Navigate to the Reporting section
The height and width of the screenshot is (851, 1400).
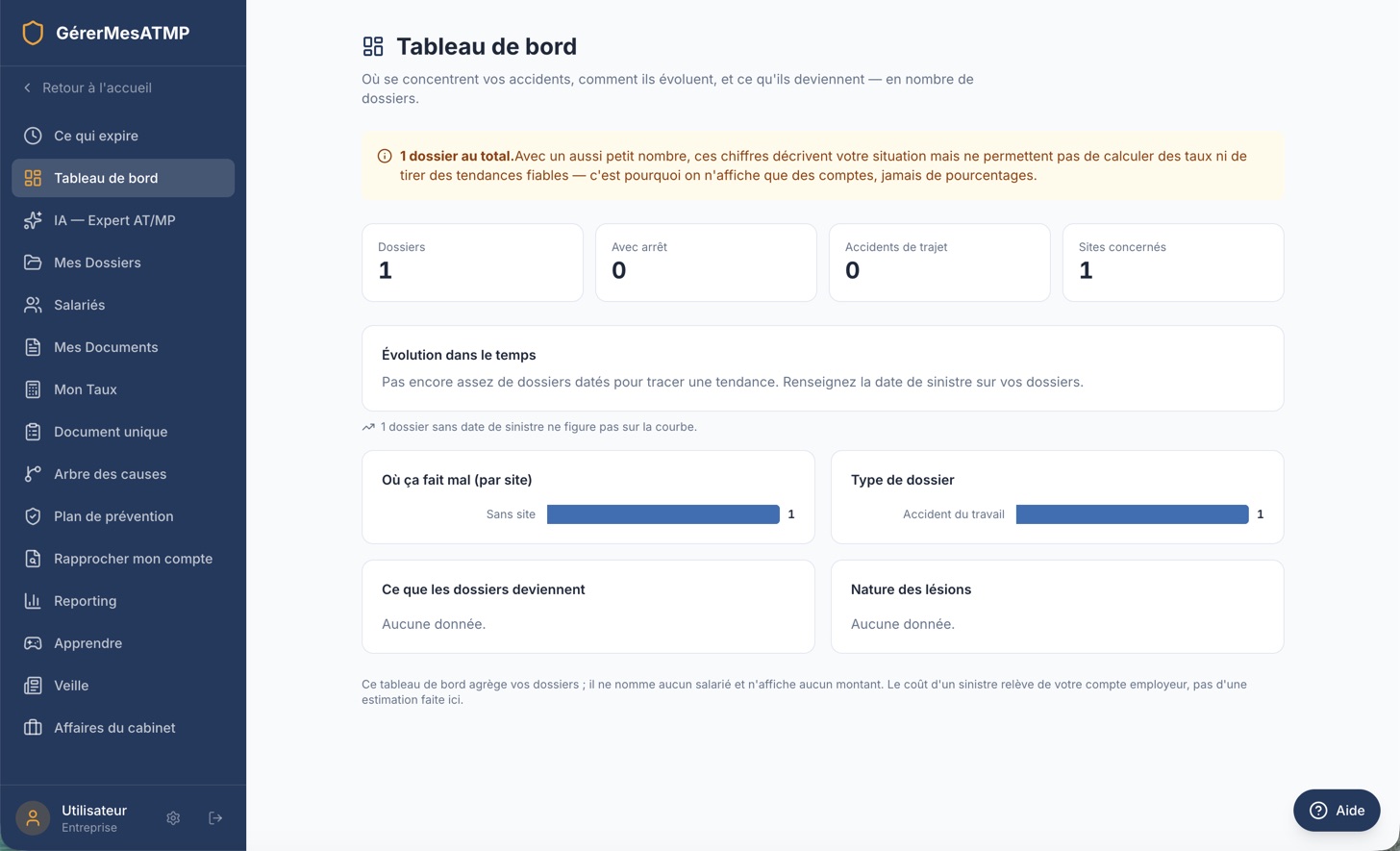click(x=123, y=601)
